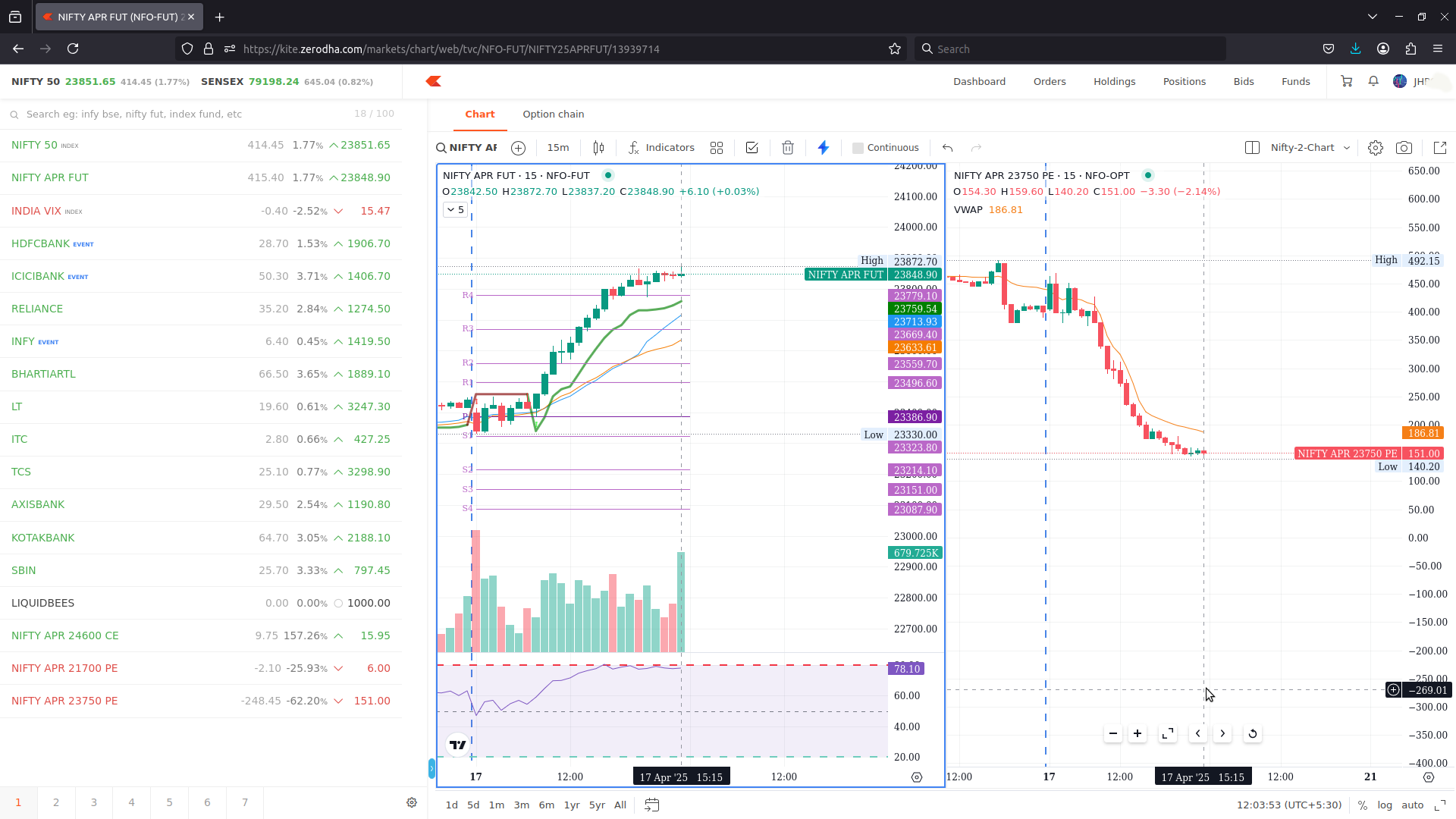Screen dimensions: 1456x819
Task: Select the 5d date range
Action: 473,805
